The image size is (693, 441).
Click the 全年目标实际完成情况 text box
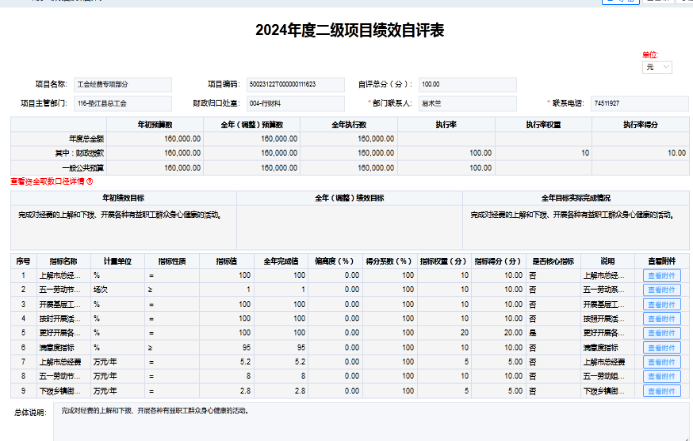(576, 228)
